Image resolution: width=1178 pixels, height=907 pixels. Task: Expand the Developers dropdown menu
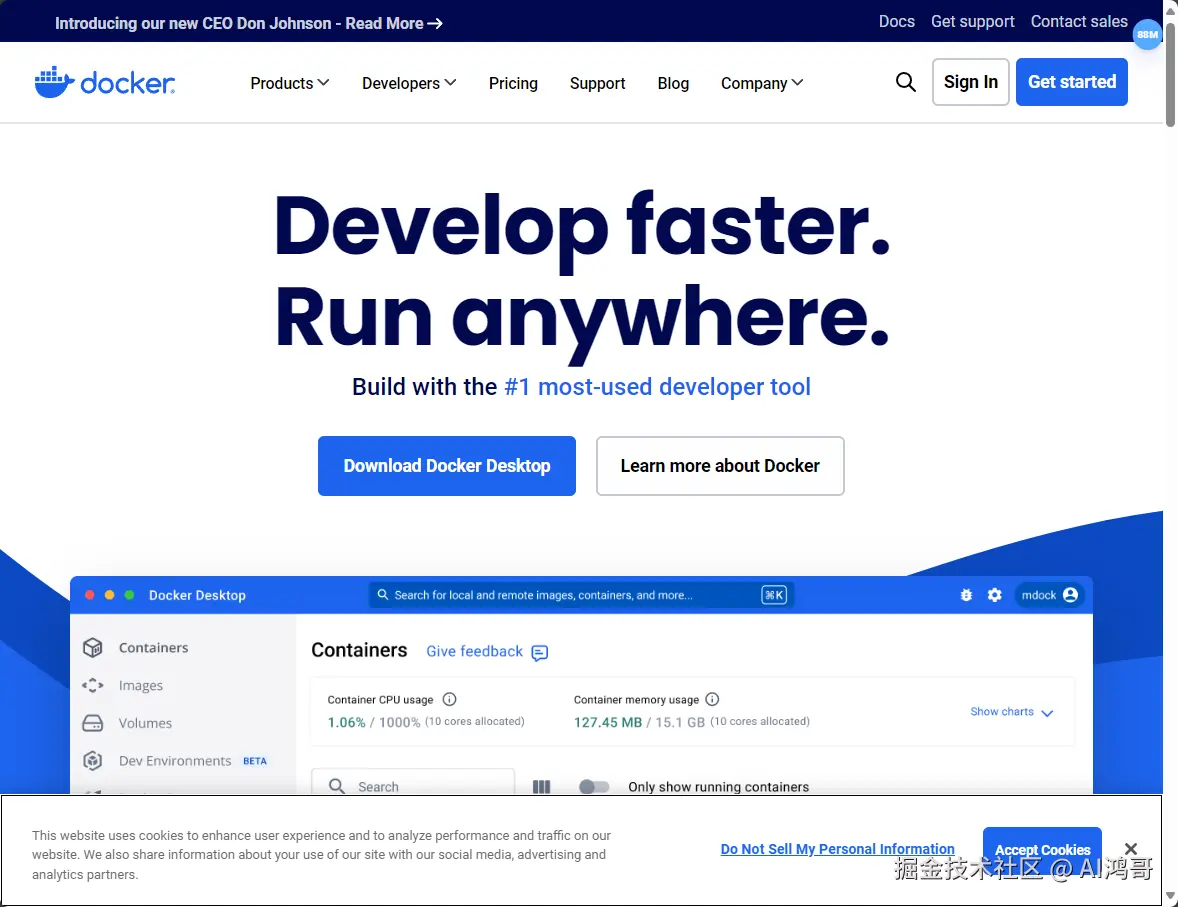409,83
